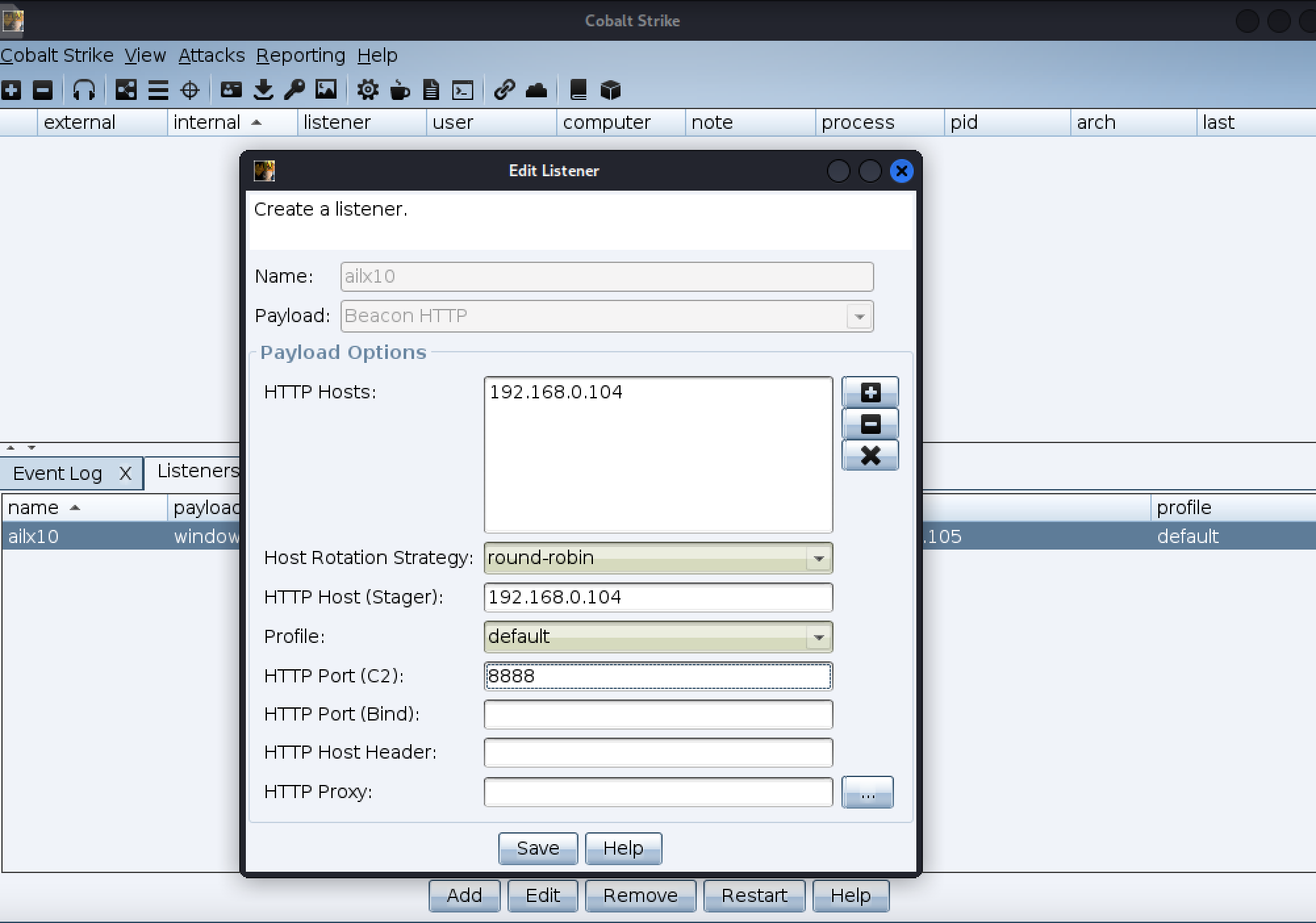1316x923 pixels.
Task: Clear HTTP hosts with the X button
Action: tap(870, 456)
